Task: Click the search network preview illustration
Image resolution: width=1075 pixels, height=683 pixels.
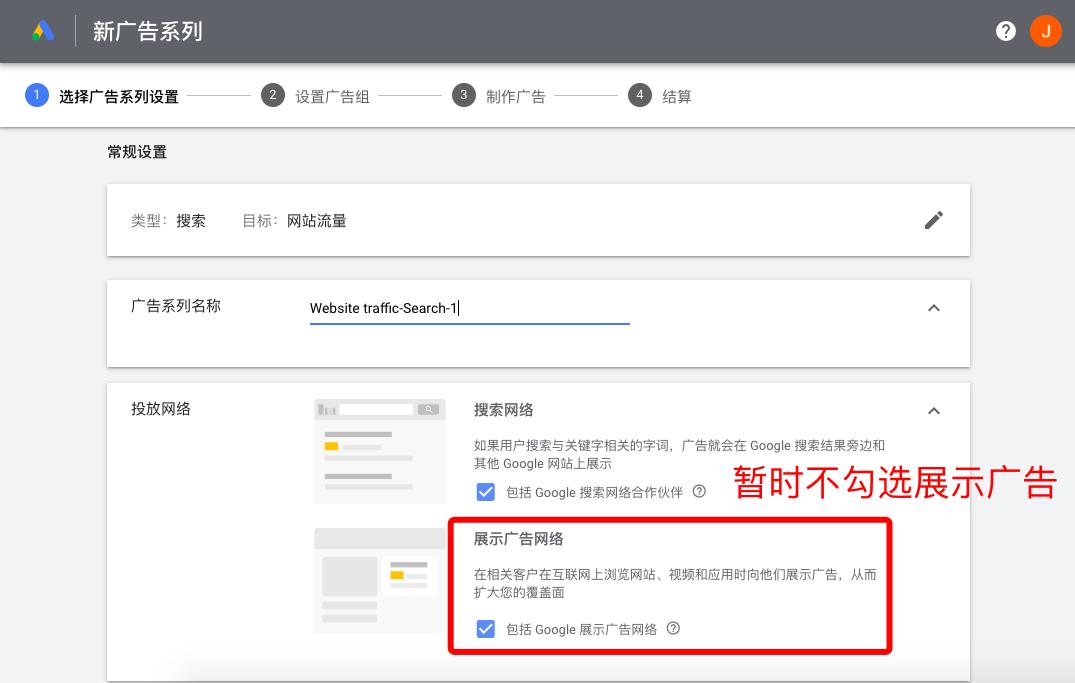Action: pos(380,450)
